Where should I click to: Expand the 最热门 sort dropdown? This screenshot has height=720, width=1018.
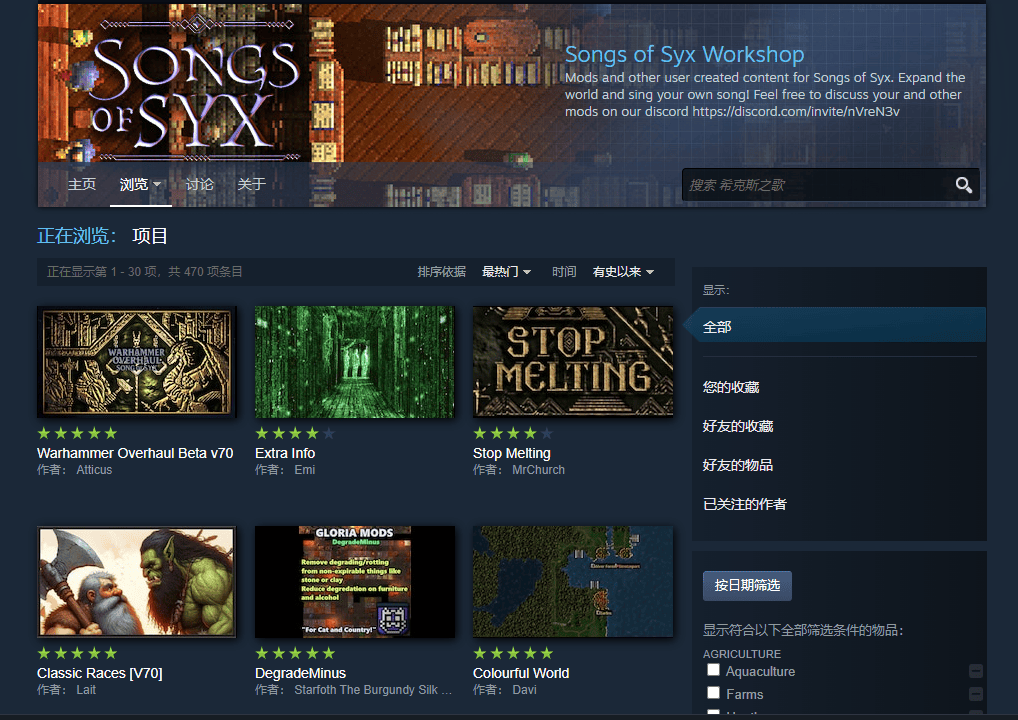(x=506, y=272)
